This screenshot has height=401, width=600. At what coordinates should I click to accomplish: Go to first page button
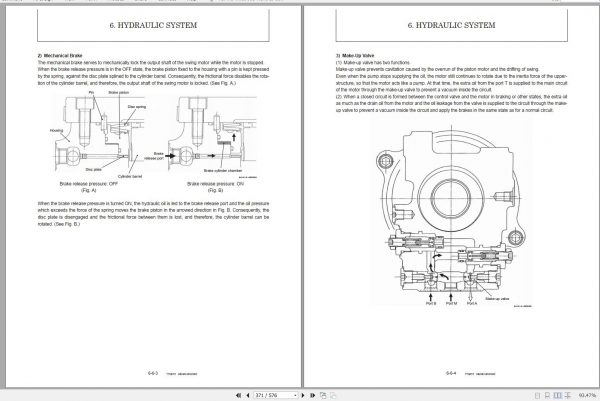click(x=238, y=395)
